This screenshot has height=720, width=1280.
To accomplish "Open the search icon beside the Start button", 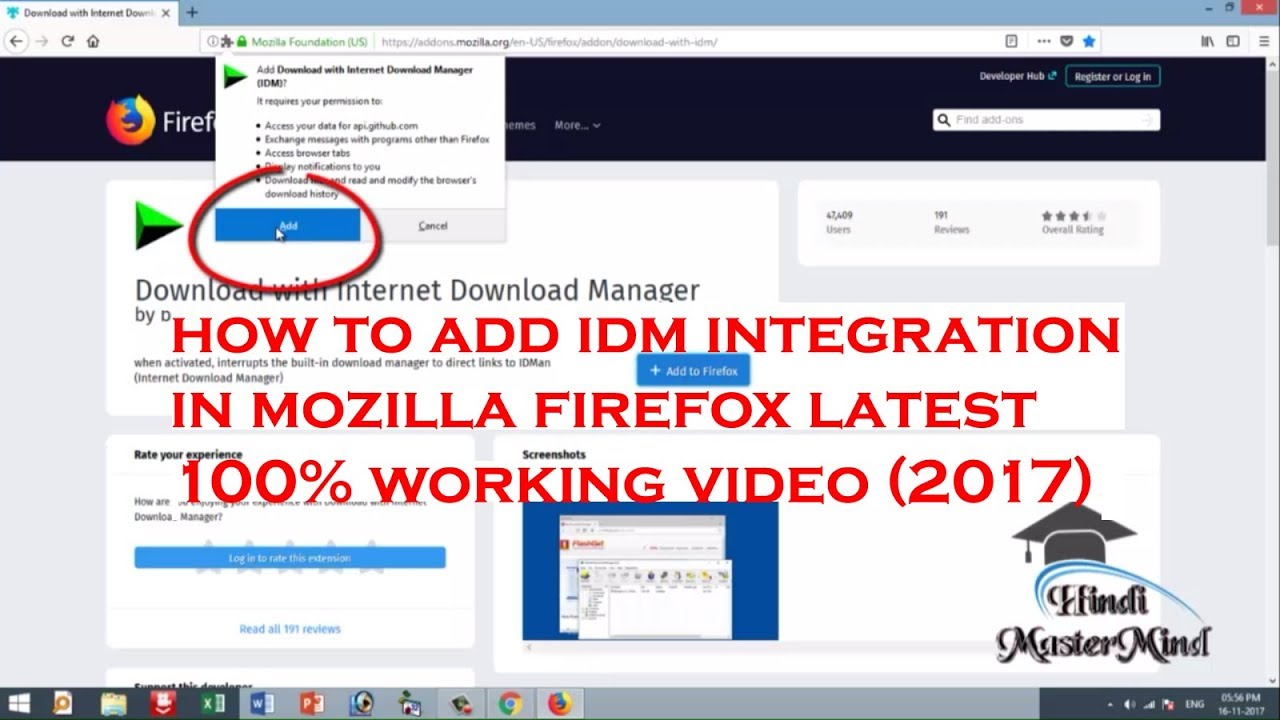I will [63, 703].
